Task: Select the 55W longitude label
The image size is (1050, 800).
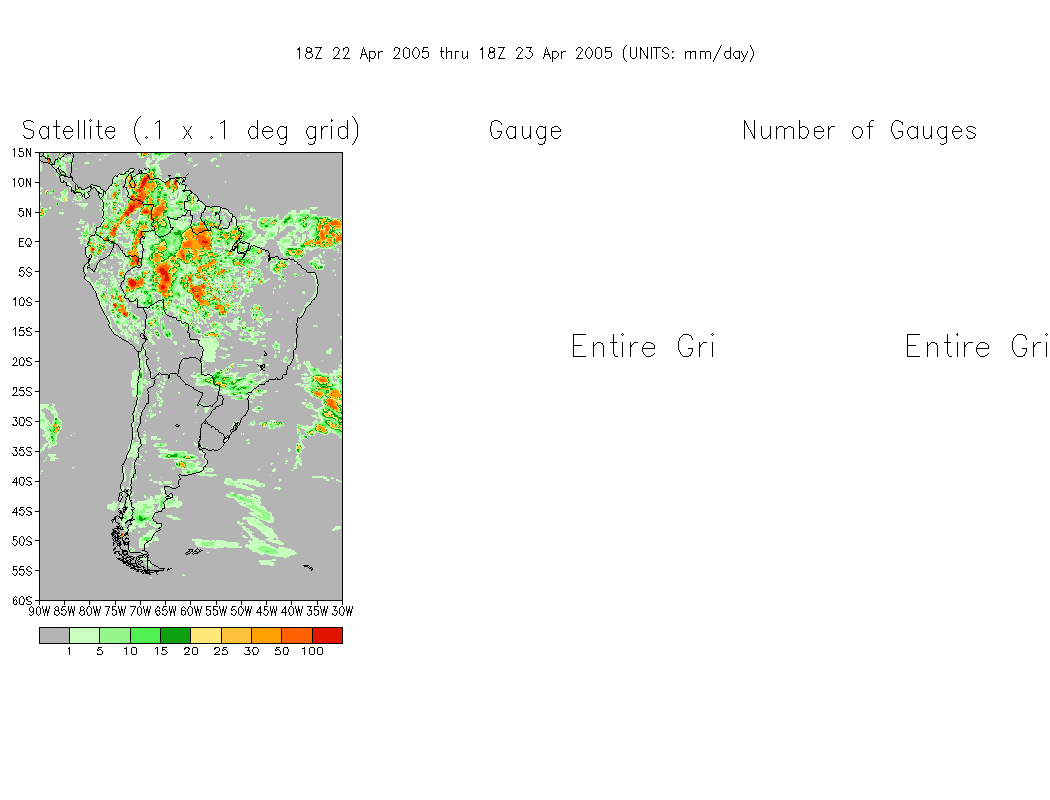Action: 216,611
